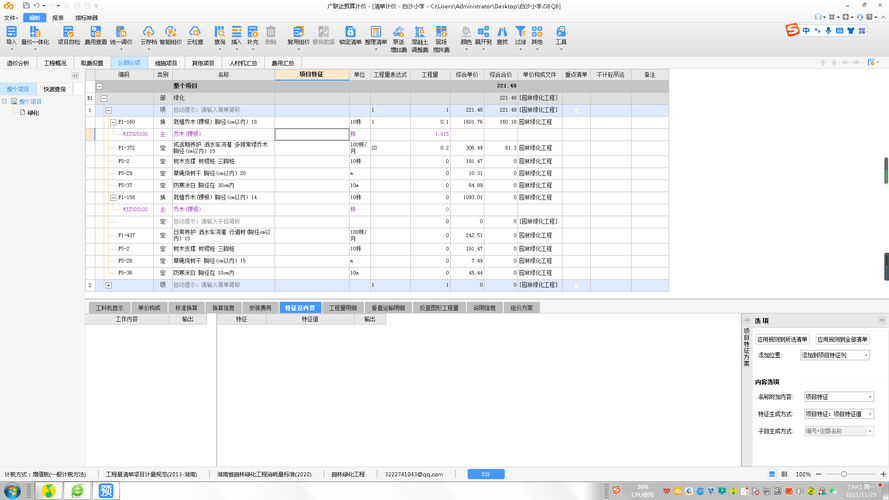Viewport: 889px width, 500px height.
Task: Open the 添加位置 dropdown
Action: [835, 355]
